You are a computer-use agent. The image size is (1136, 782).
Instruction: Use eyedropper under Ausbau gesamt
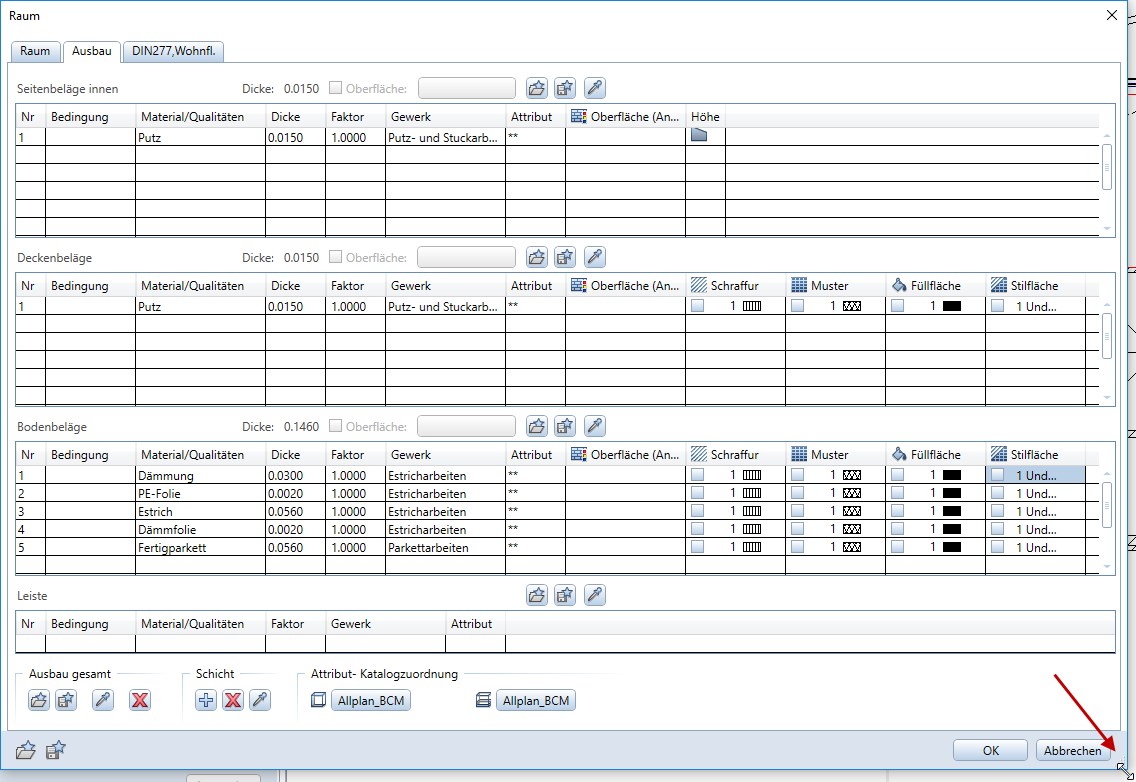[103, 700]
